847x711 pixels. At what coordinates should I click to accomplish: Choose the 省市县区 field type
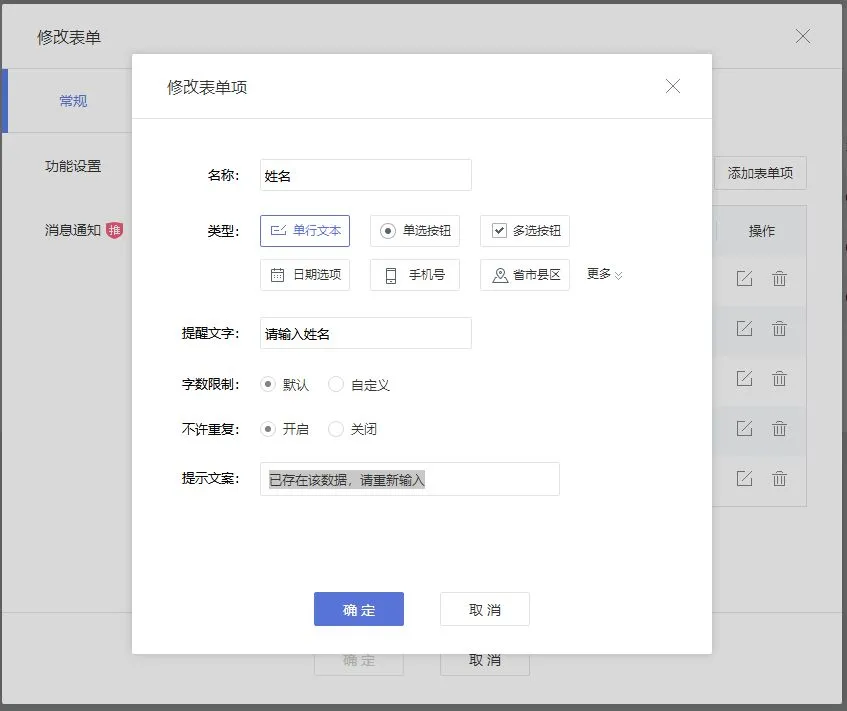[x=525, y=275]
